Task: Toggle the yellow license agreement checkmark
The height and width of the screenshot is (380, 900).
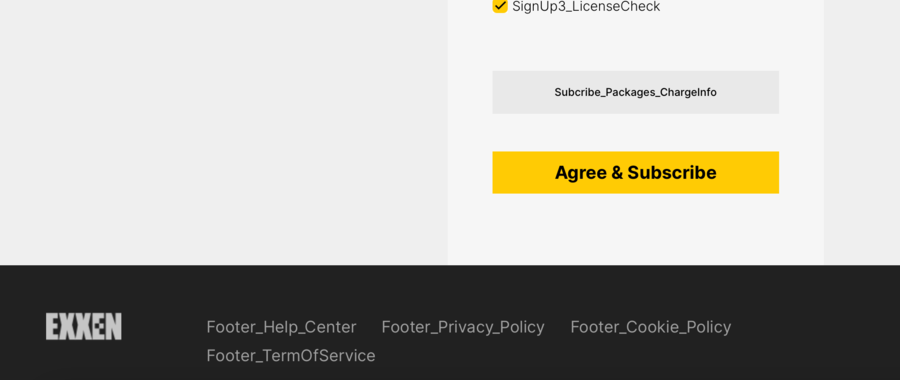Action: [500, 6]
